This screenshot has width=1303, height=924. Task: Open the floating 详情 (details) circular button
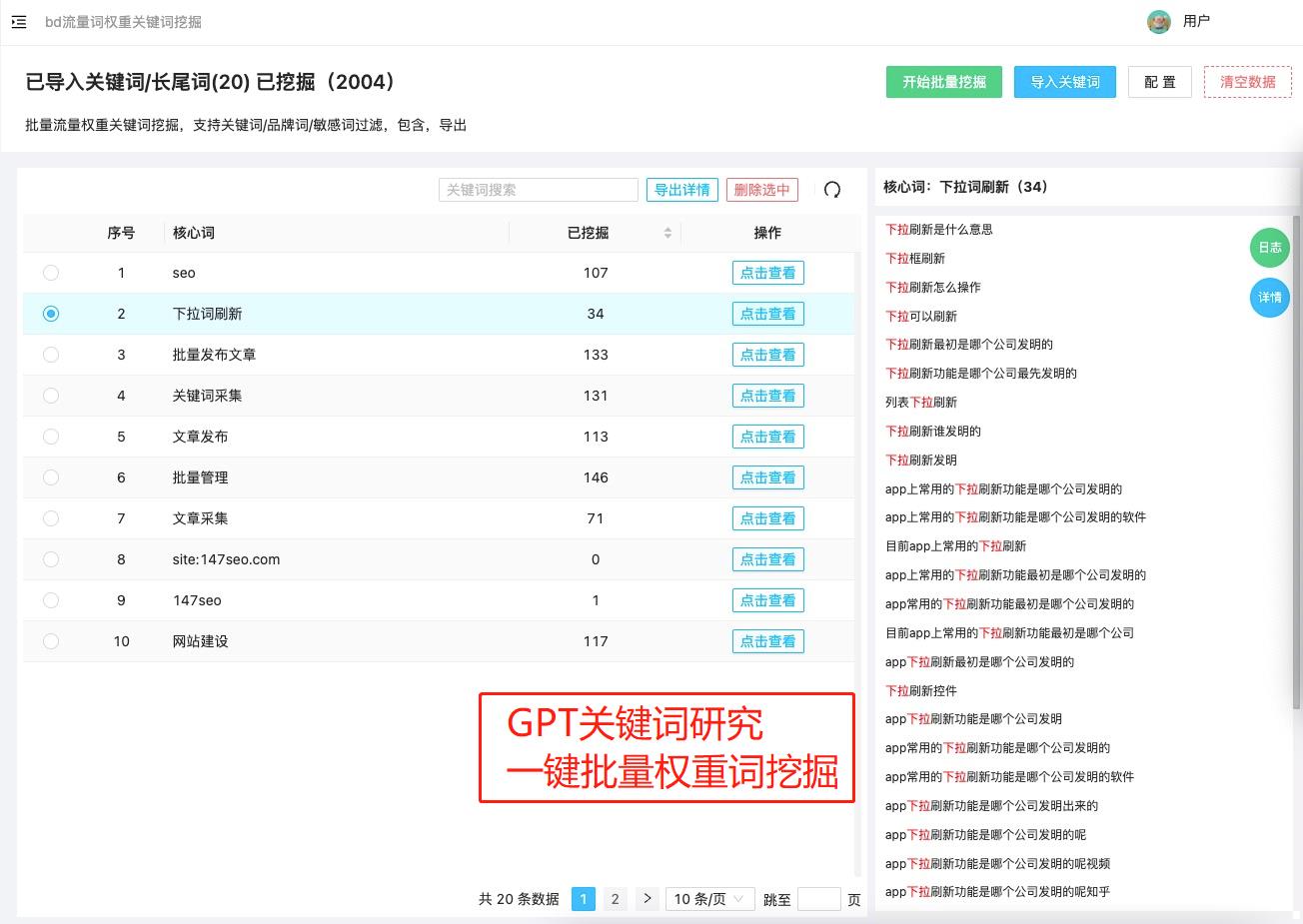pos(1269,298)
